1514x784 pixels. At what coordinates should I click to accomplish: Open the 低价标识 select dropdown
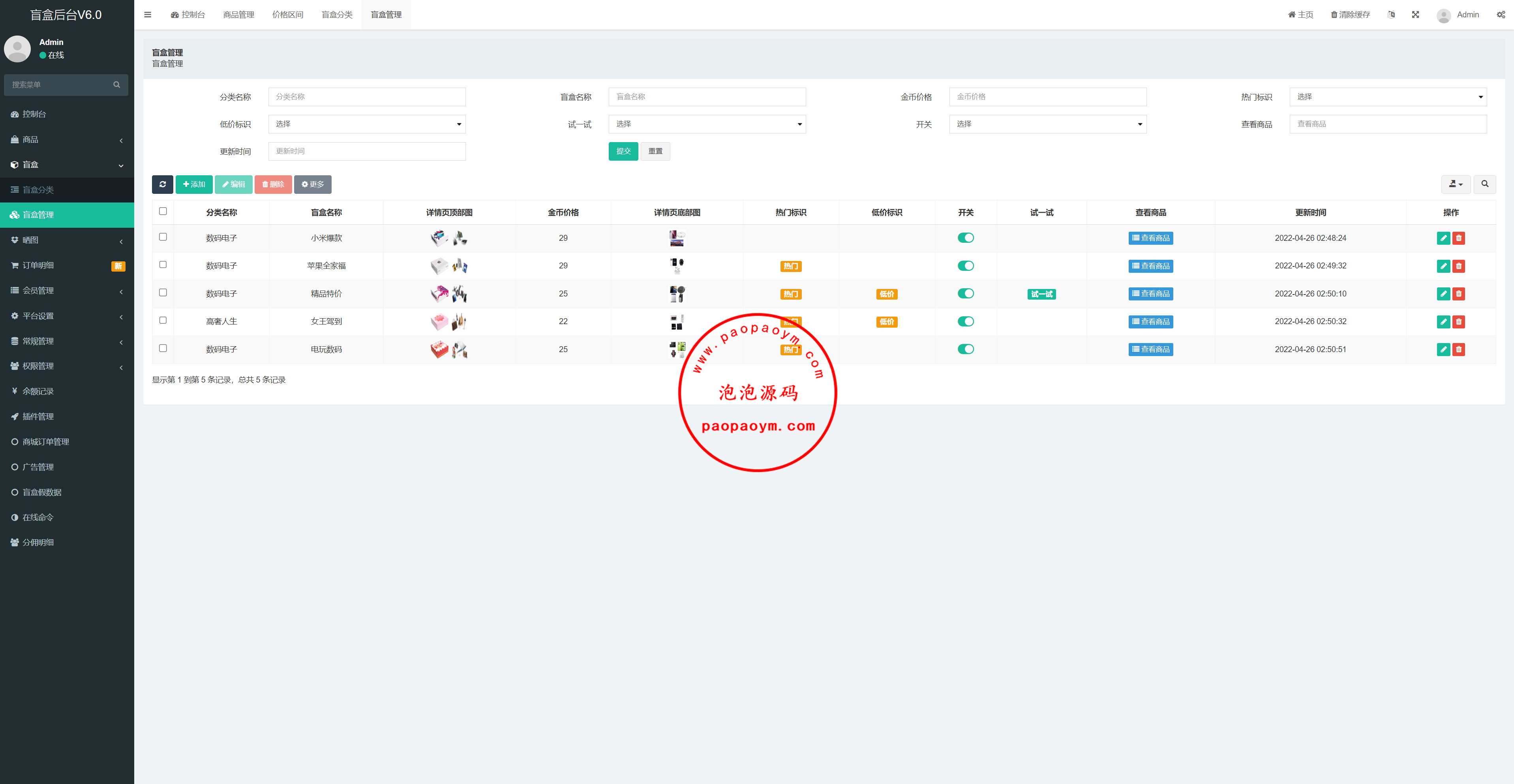pyautogui.click(x=367, y=124)
